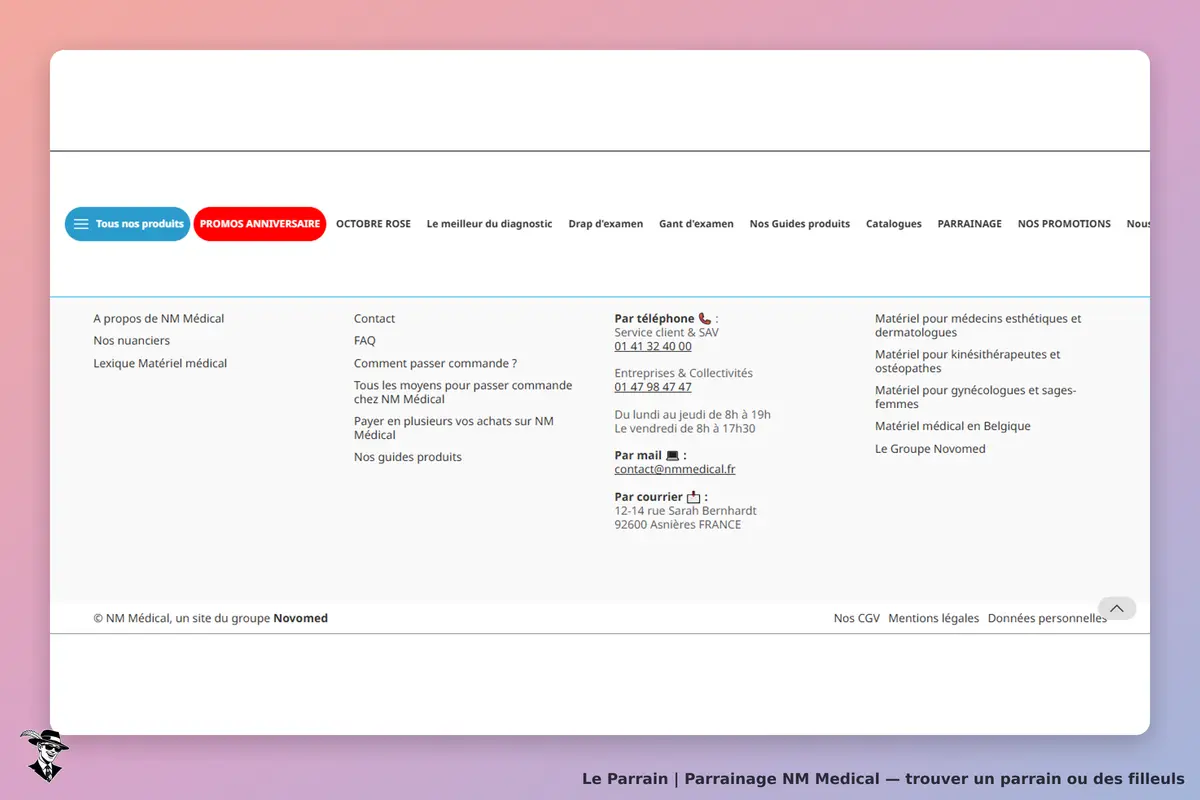The height and width of the screenshot is (800, 1200).
Task: Click the Par courrier heading text
Action: click(649, 497)
